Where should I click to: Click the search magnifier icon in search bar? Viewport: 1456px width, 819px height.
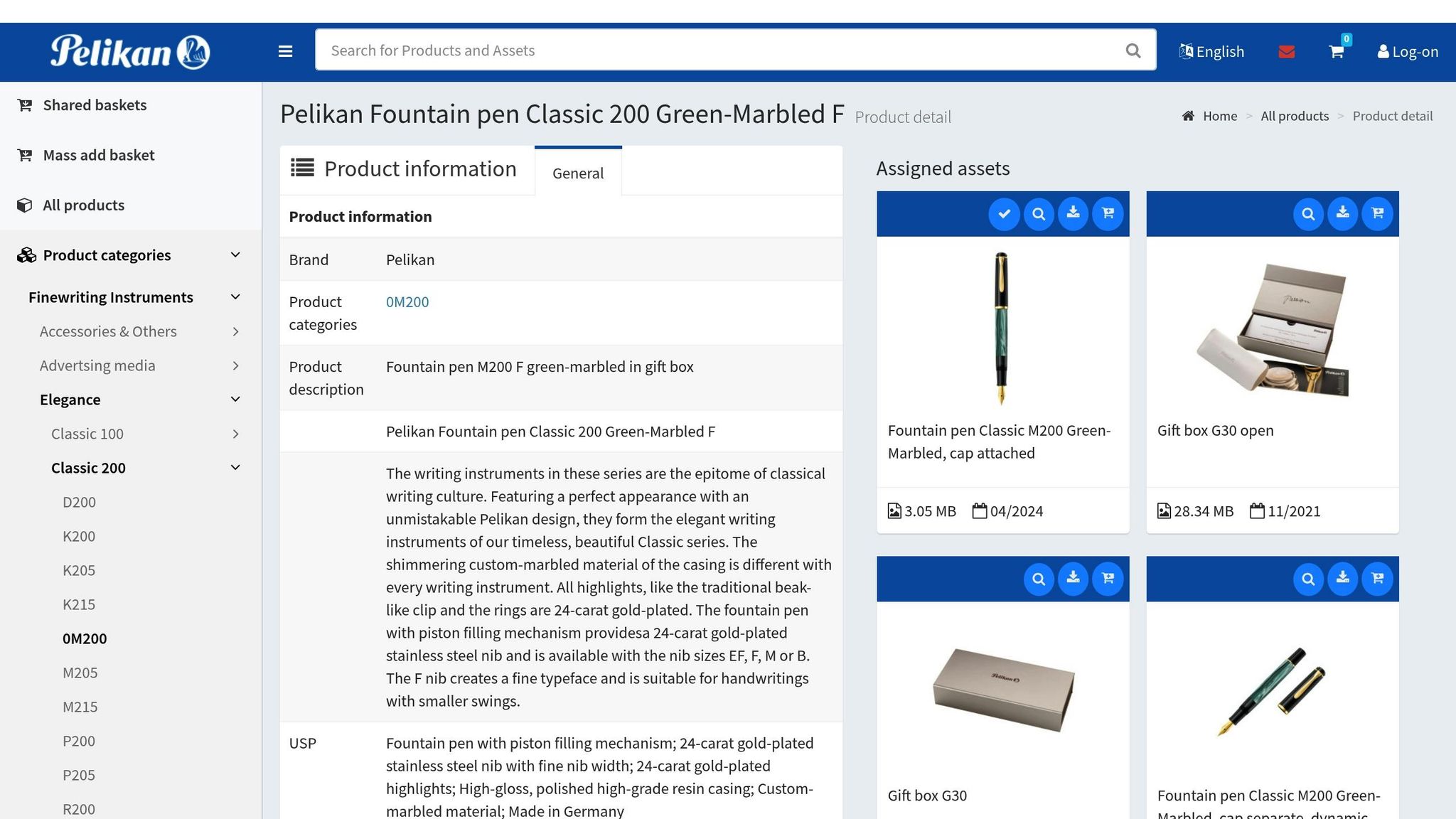point(1133,50)
